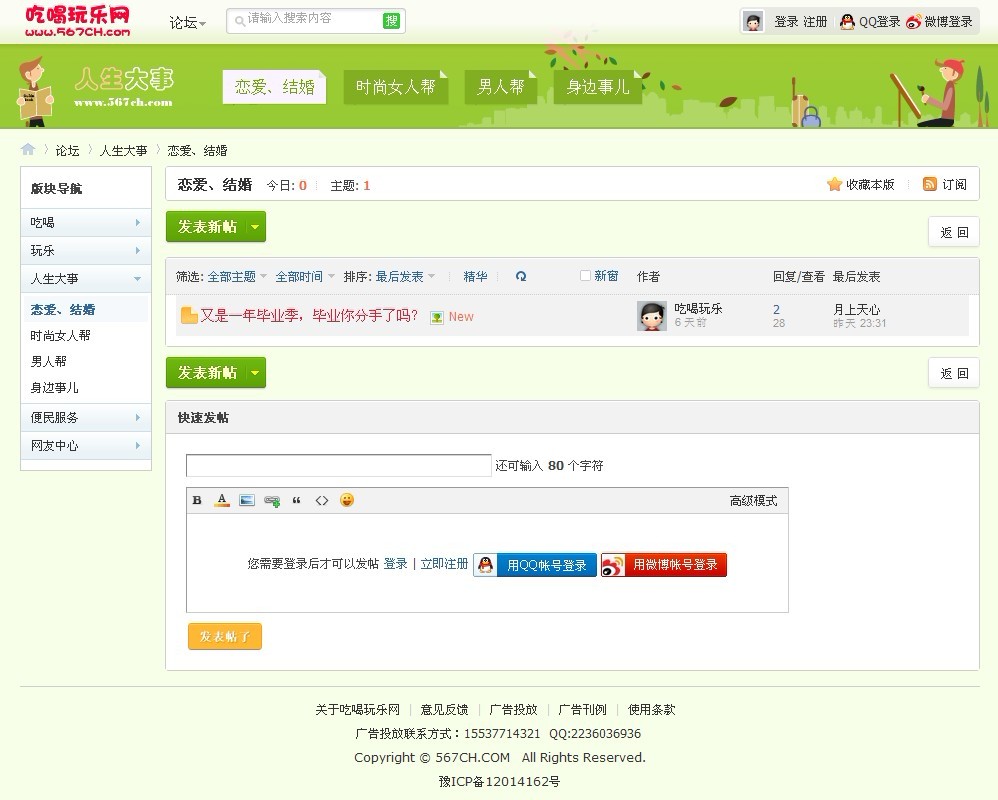Open the thread 又是一年毕业季 link
The image size is (998, 800).
tap(309, 316)
